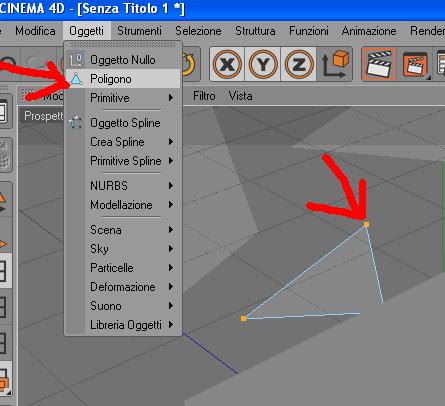
Task: Choose Poligono from the Oggetti menu
Action: tap(123, 79)
